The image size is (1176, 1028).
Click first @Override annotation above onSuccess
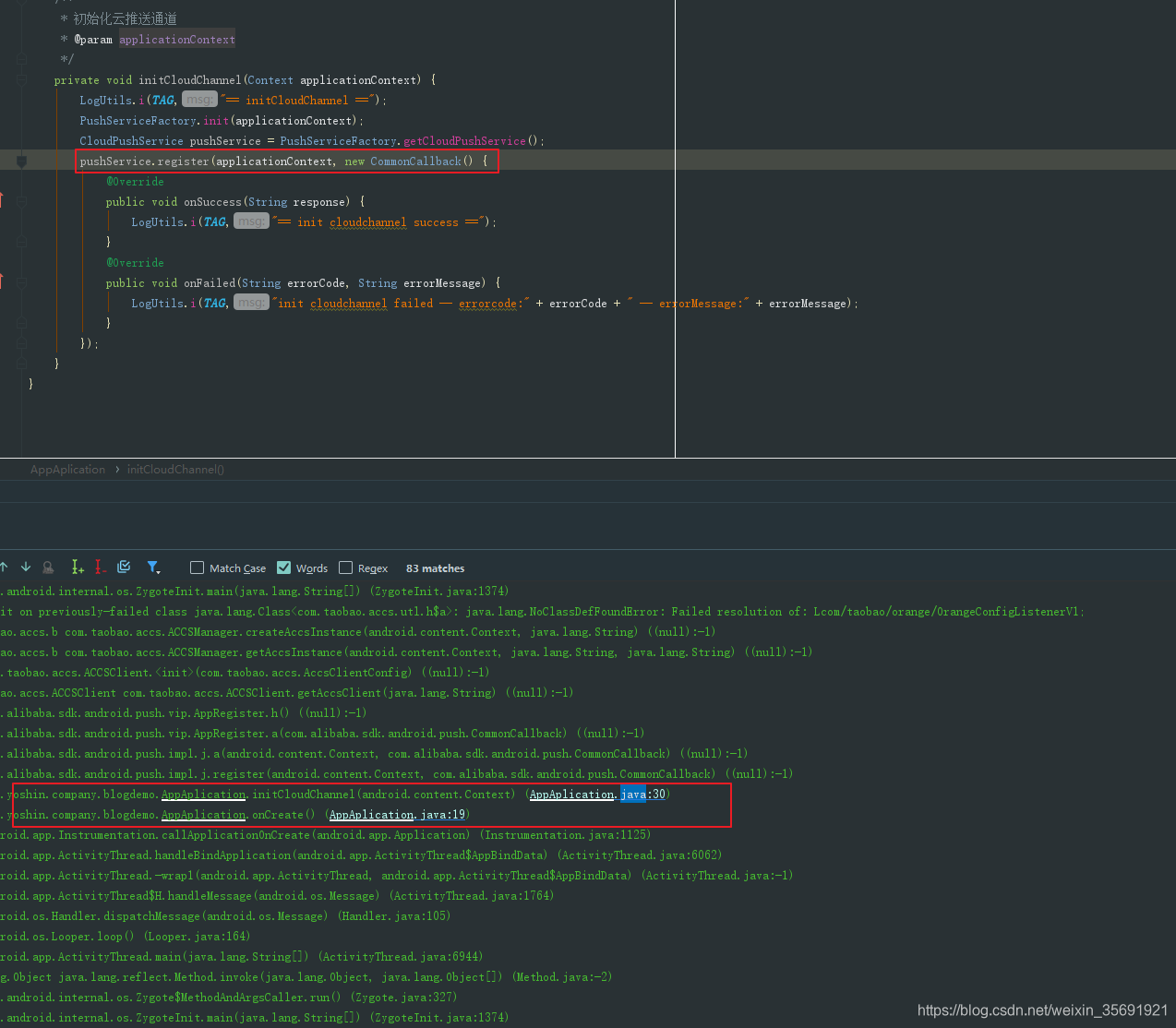135,182
